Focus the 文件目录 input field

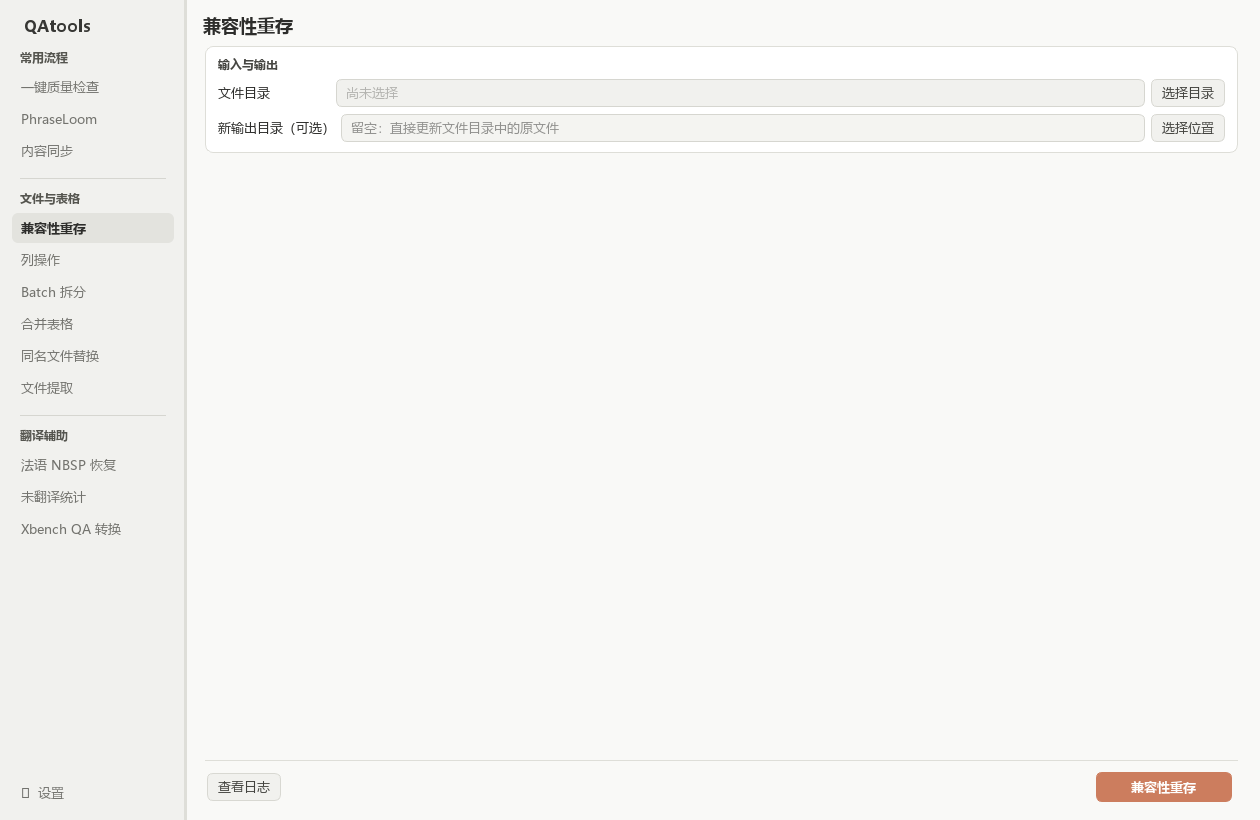click(x=740, y=93)
